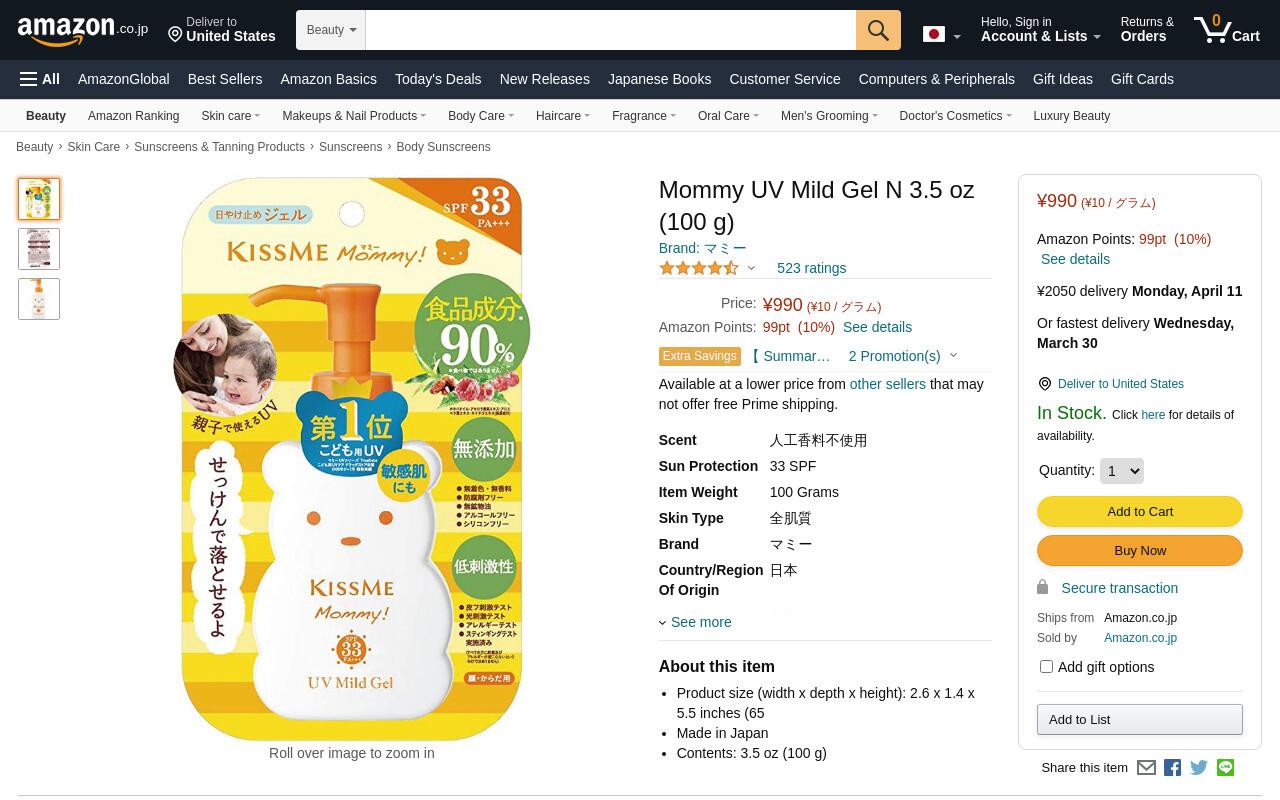Image resolution: width=1280 pixels, height=800 pixels.
Task: Open the All hamburger menu
Action: [40, 79]
